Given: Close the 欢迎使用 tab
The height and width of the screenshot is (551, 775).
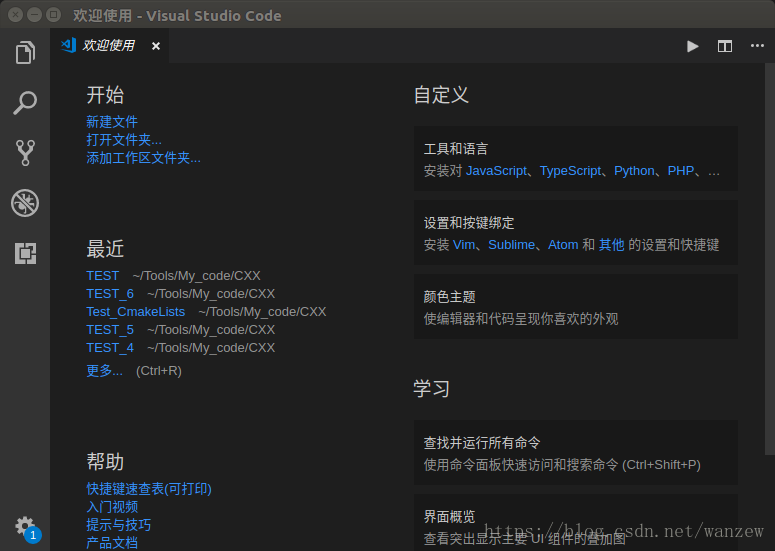Looking at the screenshot, I should coord(156,46).
